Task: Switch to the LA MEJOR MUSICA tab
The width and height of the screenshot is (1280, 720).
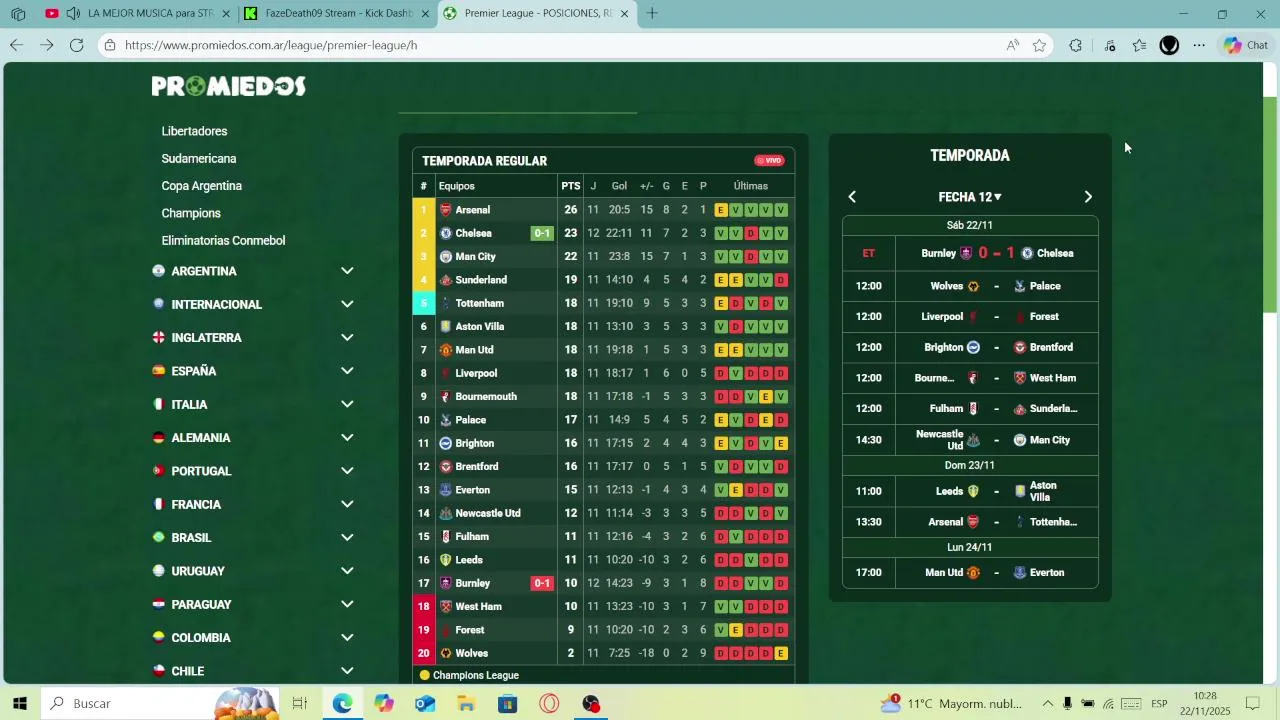Action: [138, 14]
